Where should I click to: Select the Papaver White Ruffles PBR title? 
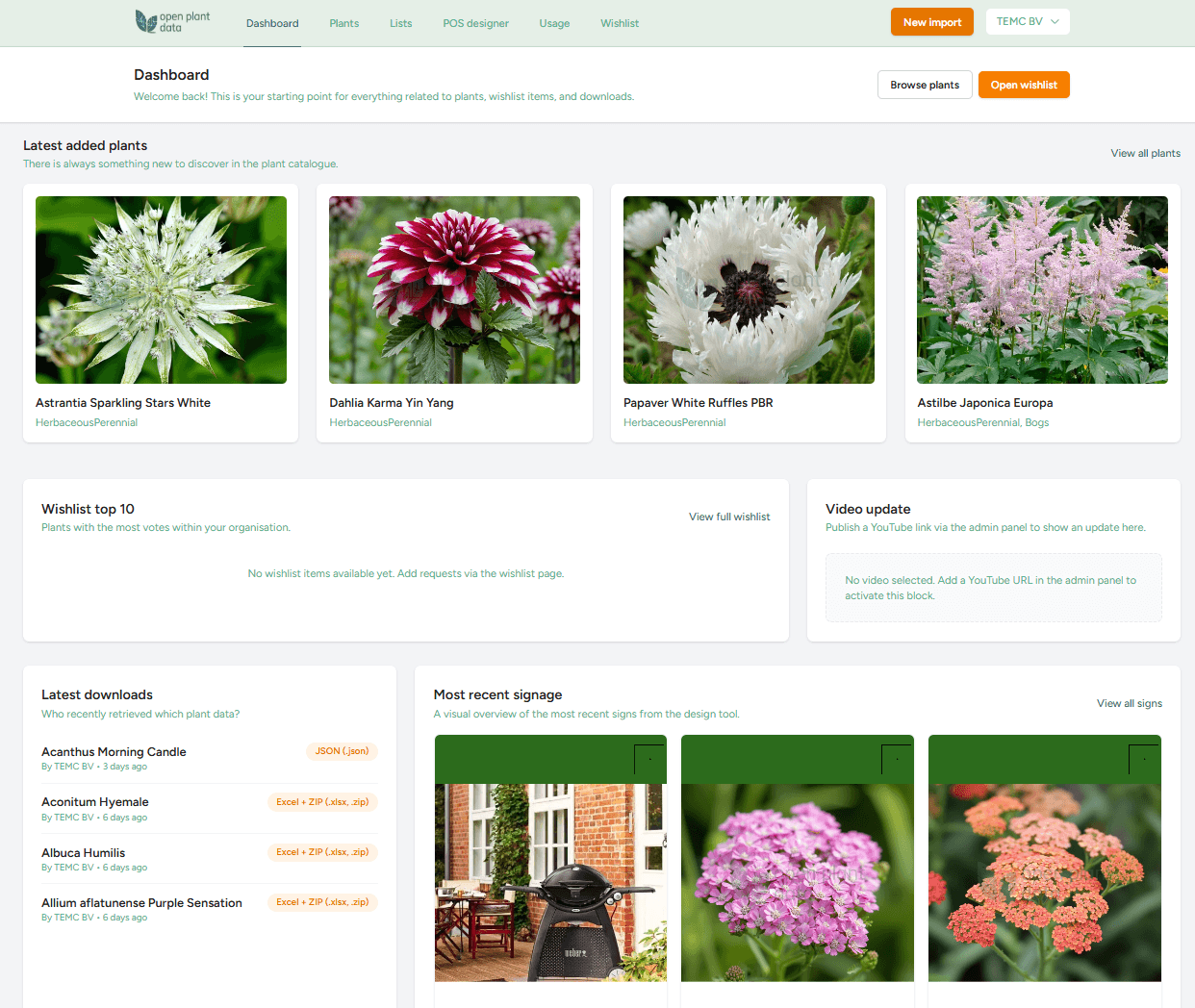(699, 403)
